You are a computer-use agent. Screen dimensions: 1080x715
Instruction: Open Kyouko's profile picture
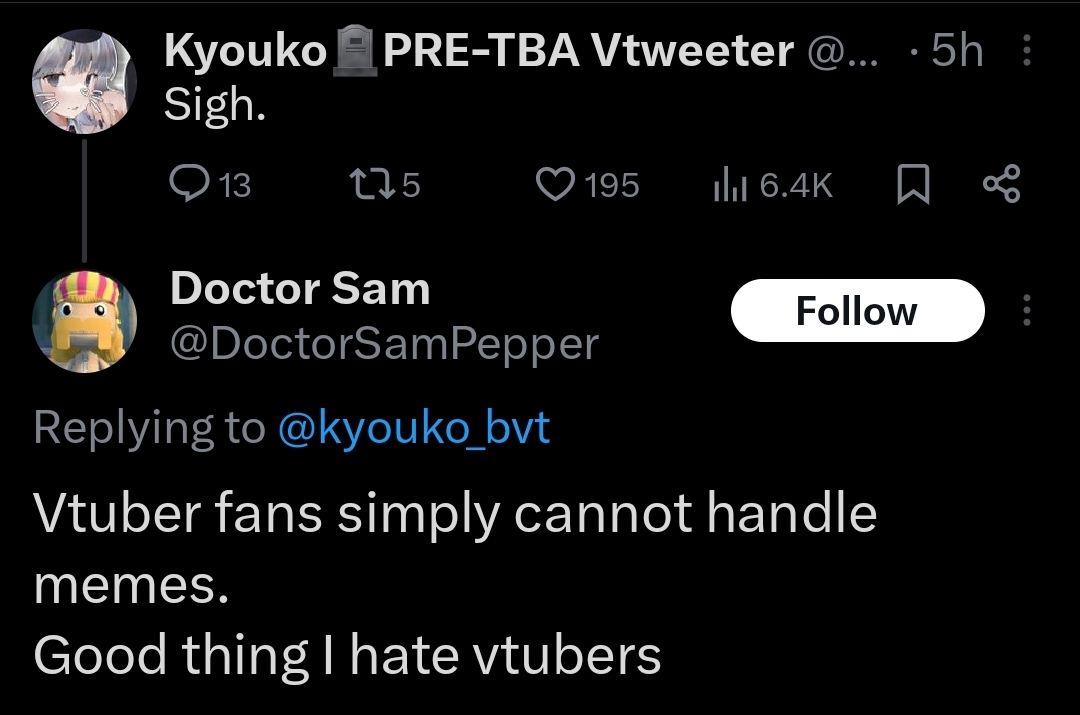pyautogui.click(x=84, y=81)
